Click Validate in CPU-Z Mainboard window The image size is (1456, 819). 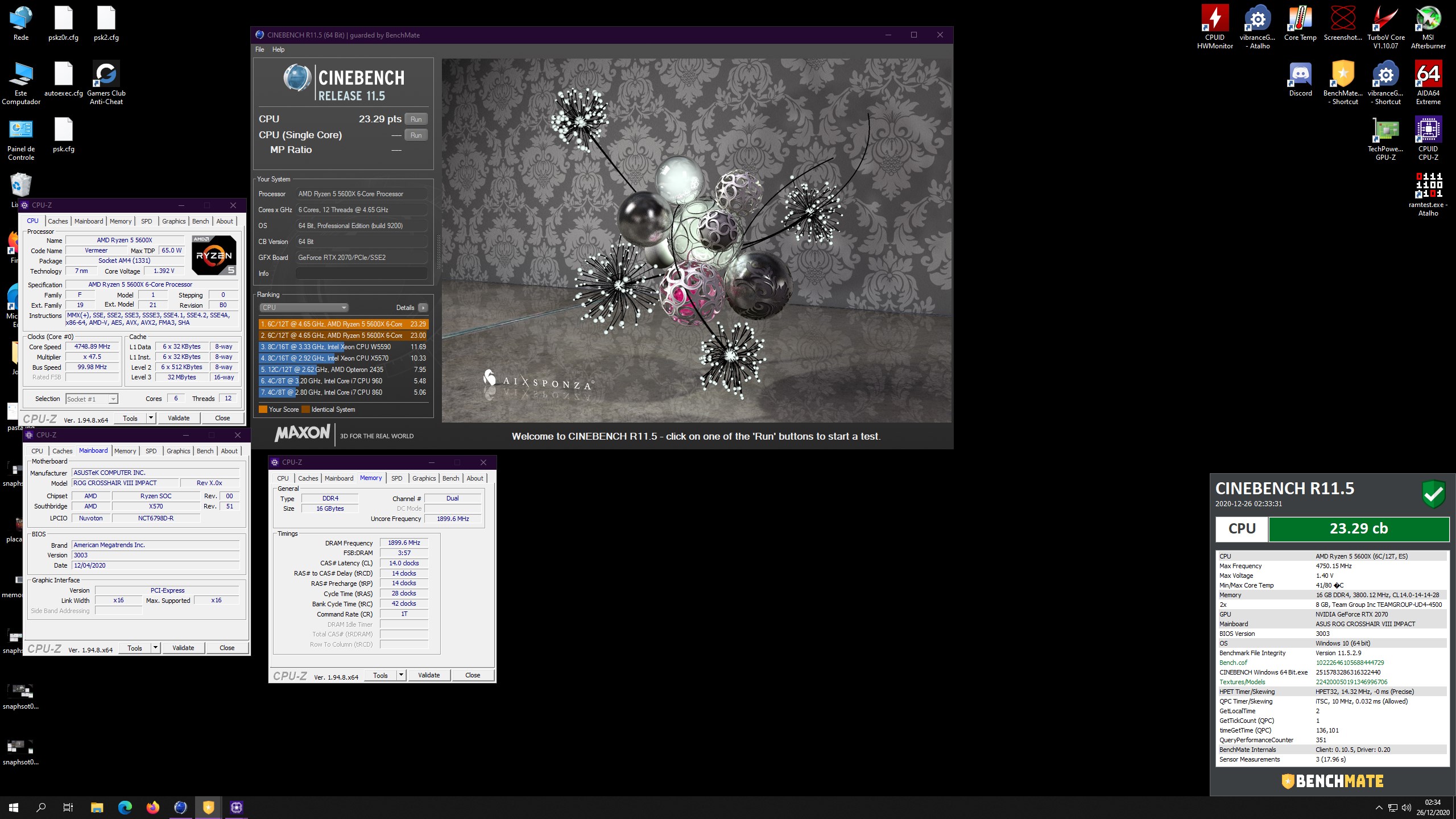(183, 648)
